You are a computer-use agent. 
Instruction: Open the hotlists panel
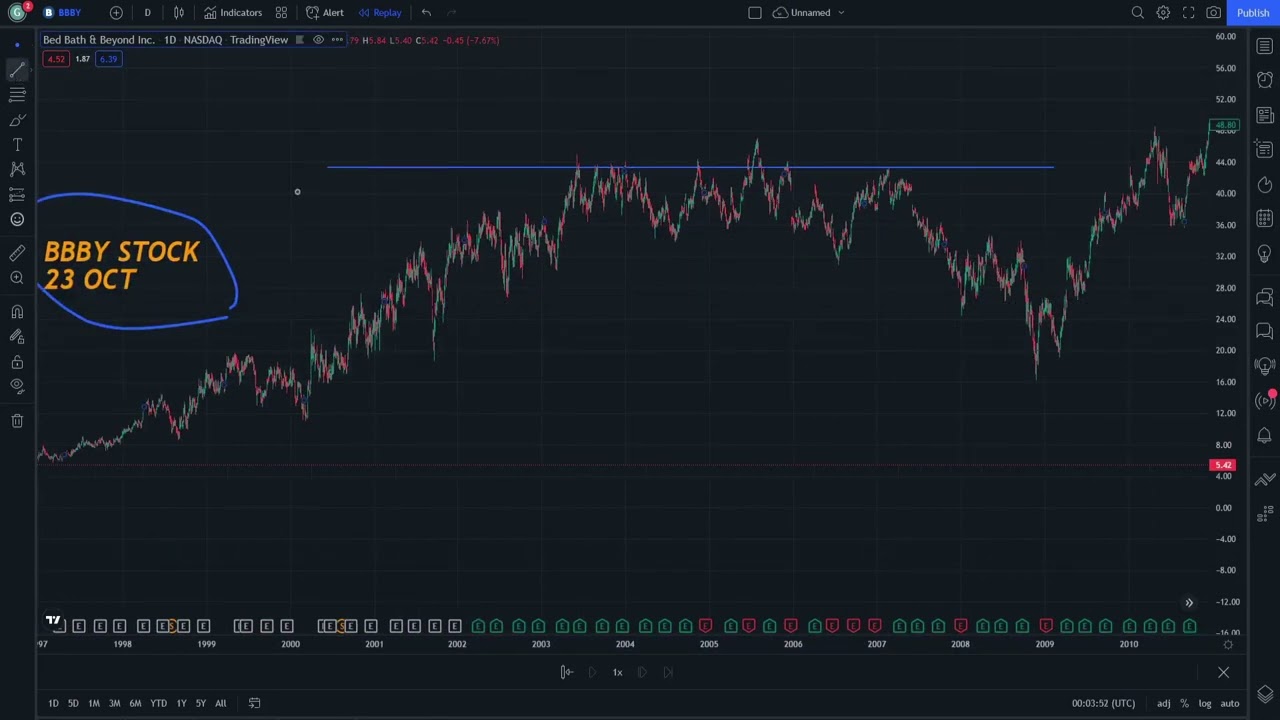[x=1265, y=185]
